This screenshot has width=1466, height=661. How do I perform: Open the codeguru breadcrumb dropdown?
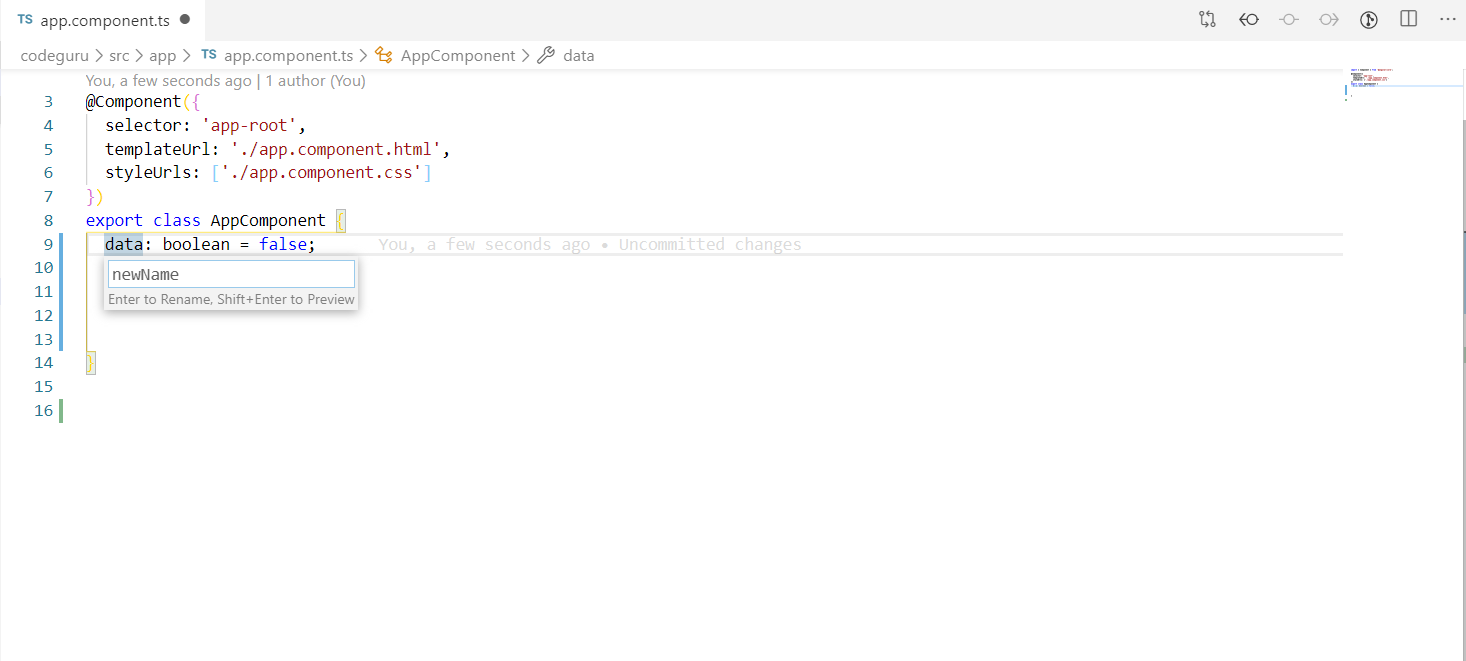(x=54, y=56)
